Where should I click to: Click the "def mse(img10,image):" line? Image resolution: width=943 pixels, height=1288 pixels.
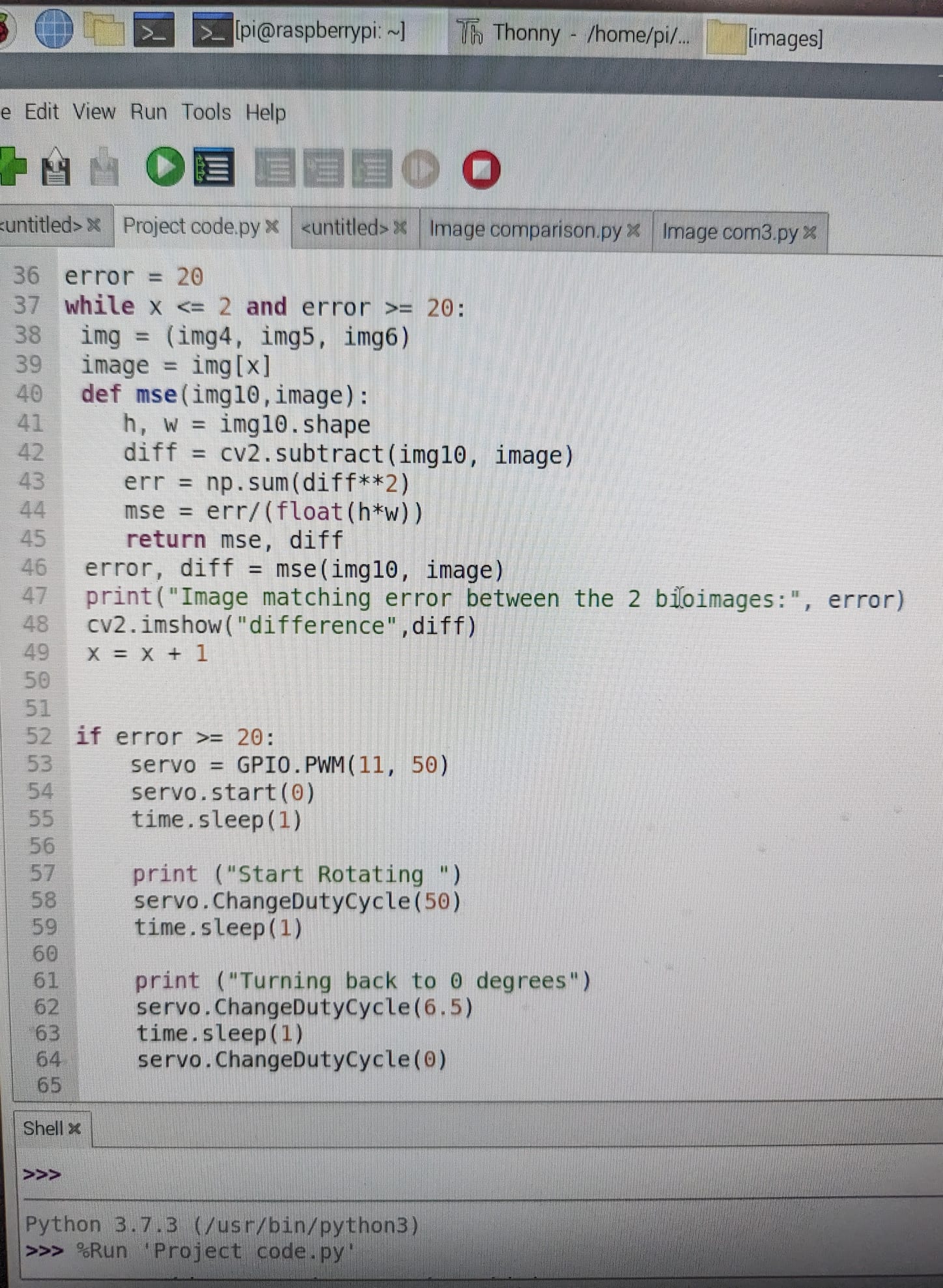pos(225,394)
